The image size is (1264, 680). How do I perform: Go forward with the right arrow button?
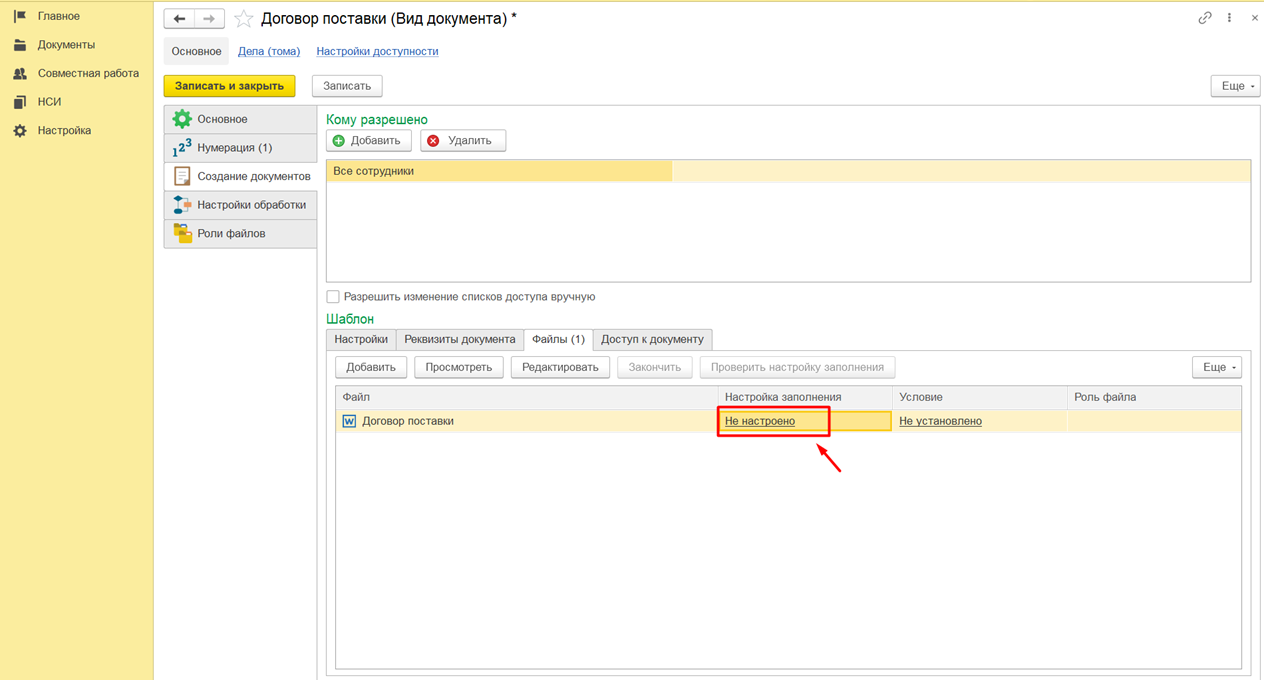click(x=209, y=19)
